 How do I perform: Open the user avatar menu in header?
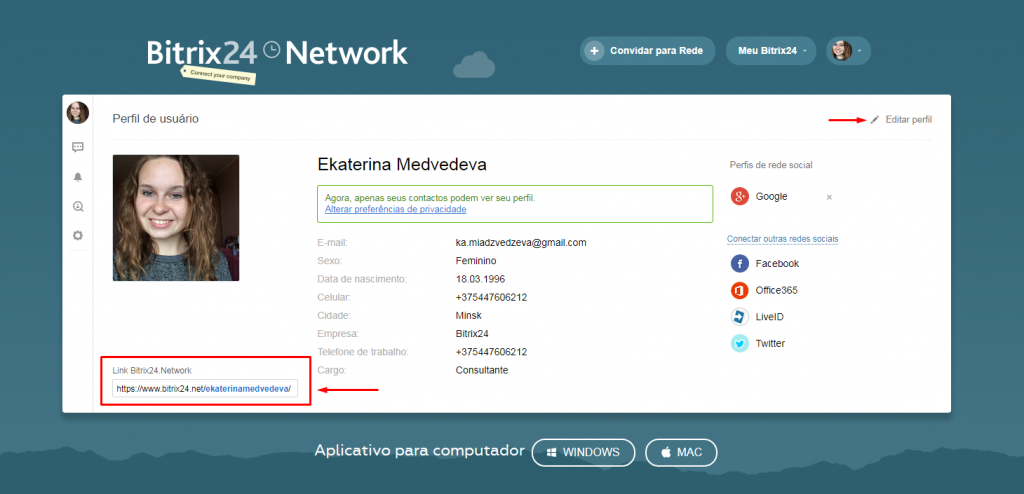tap(848, 51)
